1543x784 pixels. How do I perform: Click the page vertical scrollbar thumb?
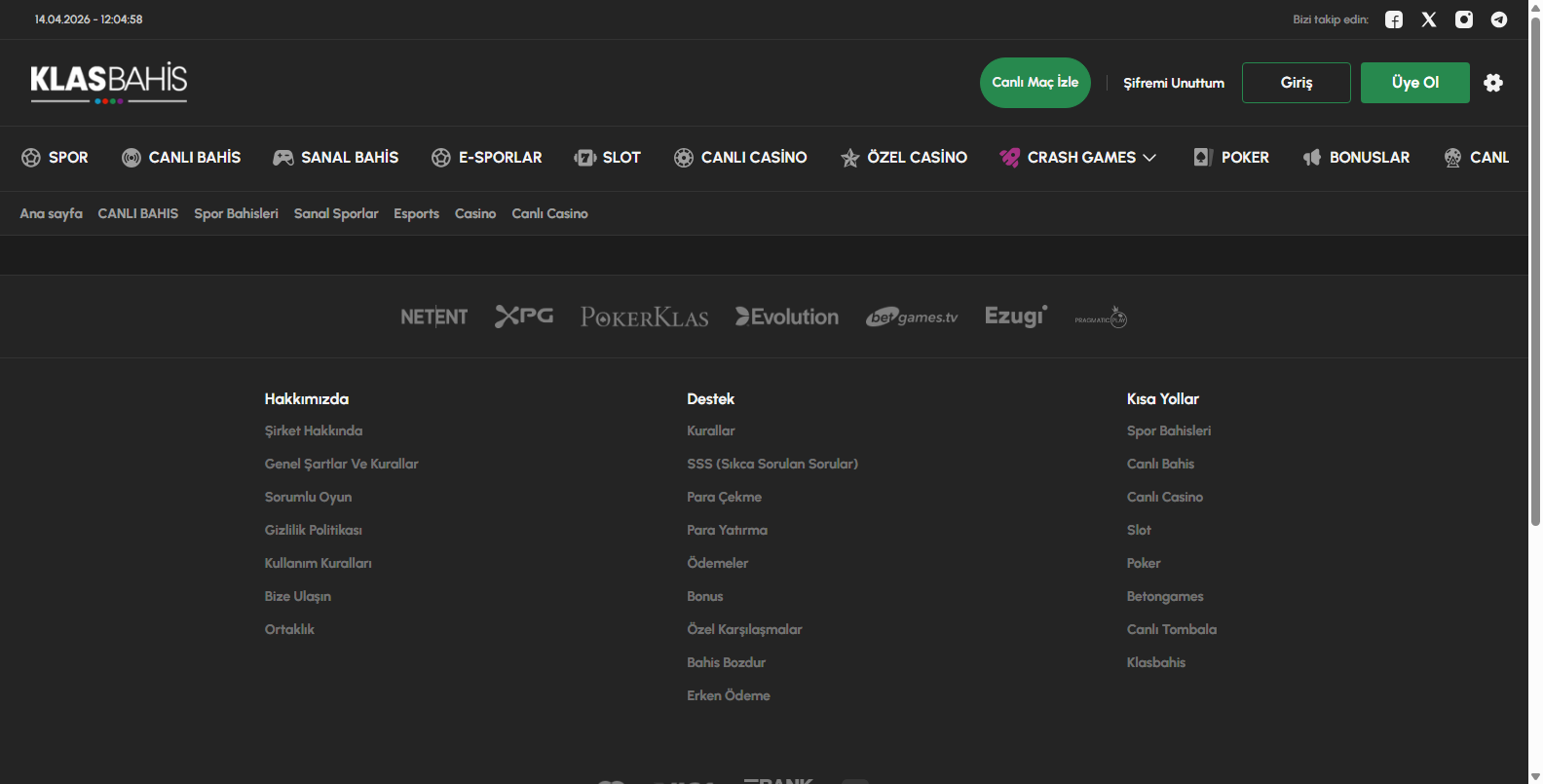[x=1535, y=272]
